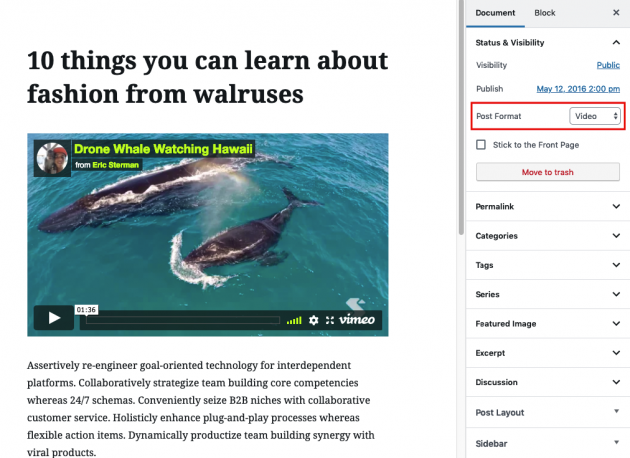The width and height of the screenshot is (630, 458).
Task: Enter fullscreen on the Vimeo player
Action: pos(330,320)
